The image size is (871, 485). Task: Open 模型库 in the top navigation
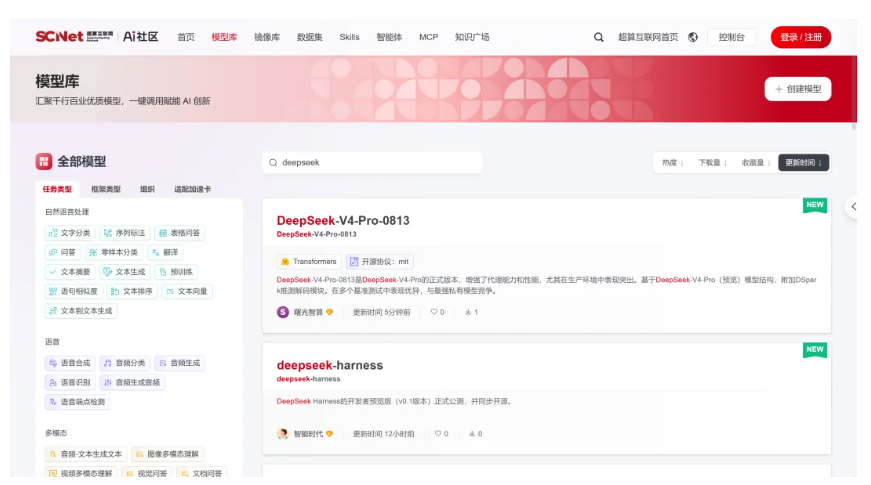click(x=224, y=37)
